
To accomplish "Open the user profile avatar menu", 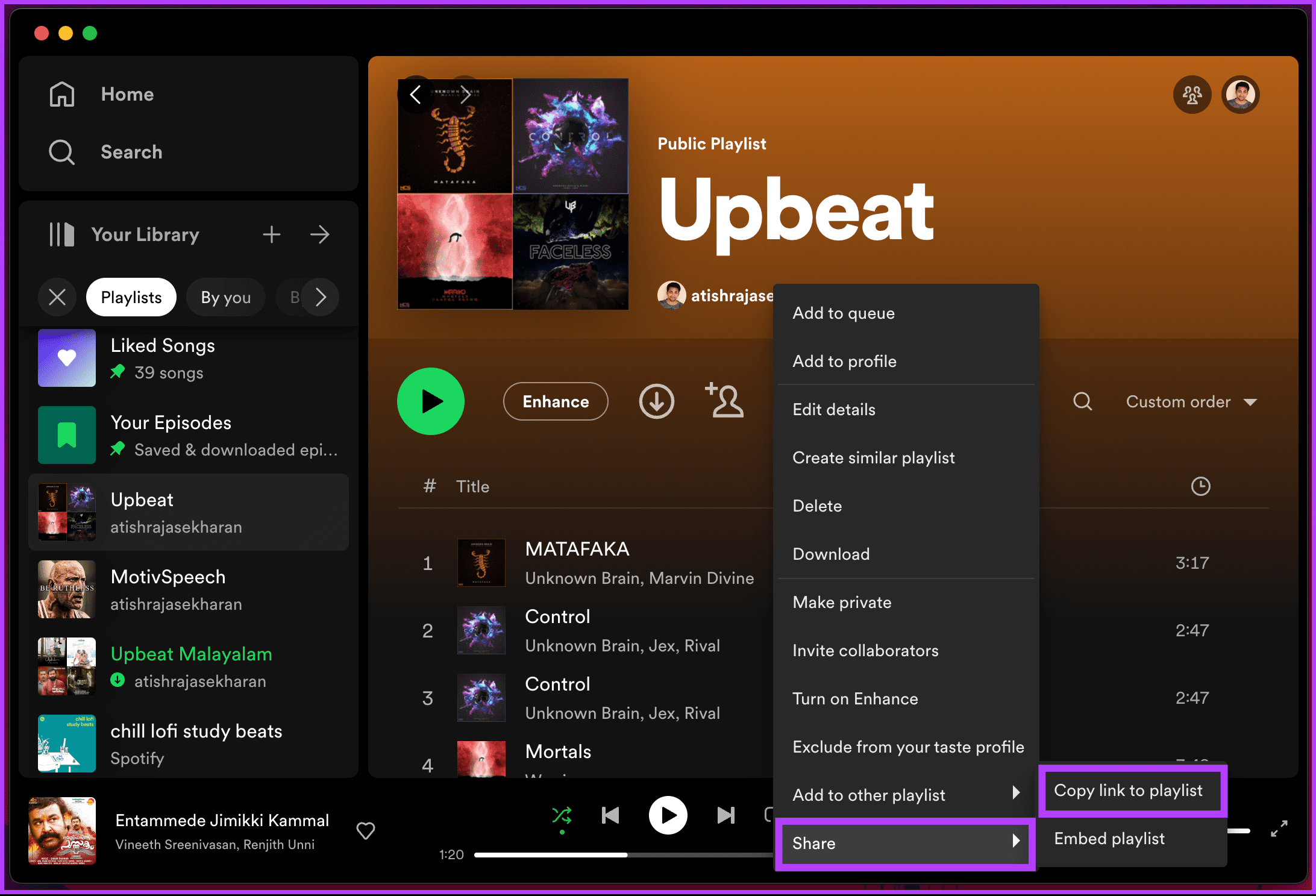I will (x=1241, y=95).
